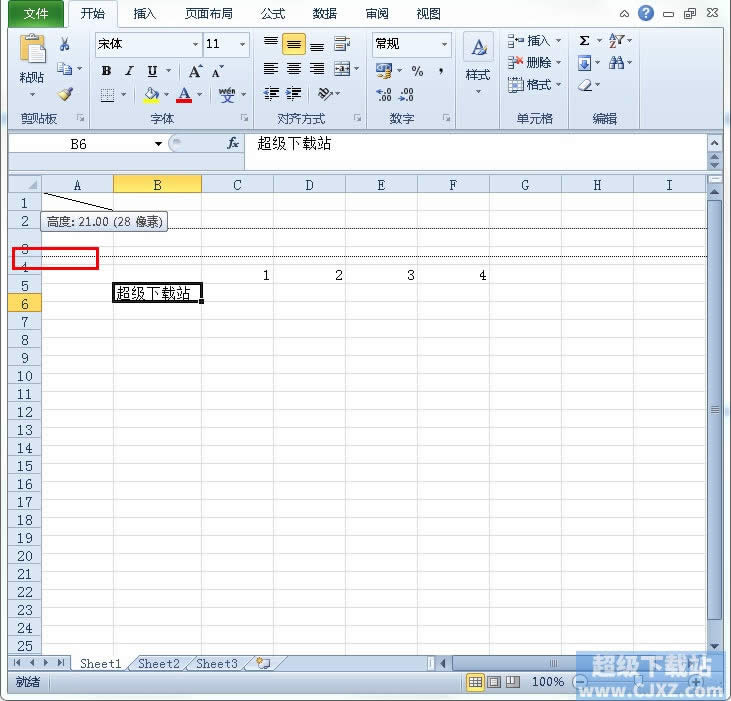This screenshot has width=731, height=701.
Task: Toggle bold formatting
Action: 106,70
